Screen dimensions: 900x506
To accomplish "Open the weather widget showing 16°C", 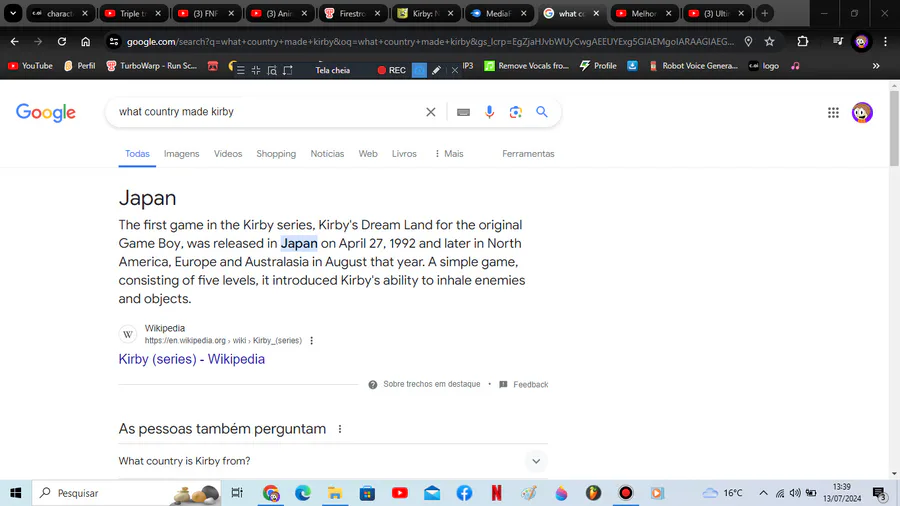I will [x=722, y=493].
